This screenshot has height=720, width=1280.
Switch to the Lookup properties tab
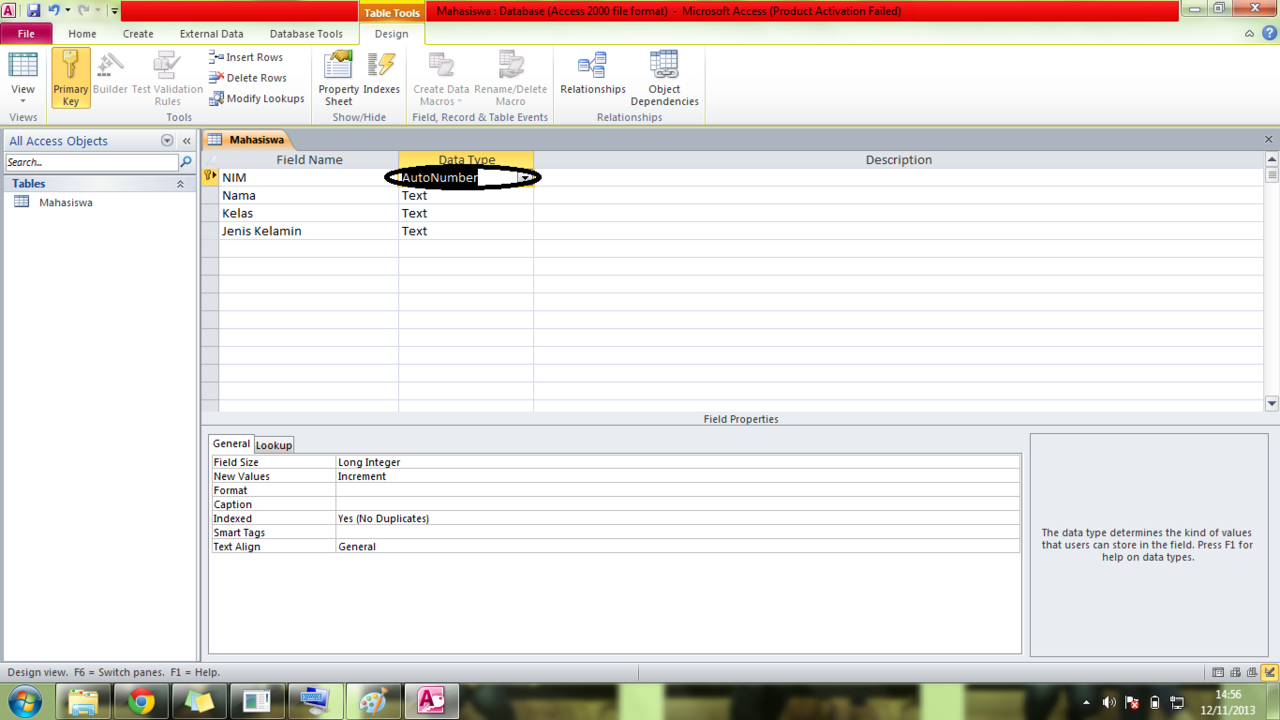274,445
